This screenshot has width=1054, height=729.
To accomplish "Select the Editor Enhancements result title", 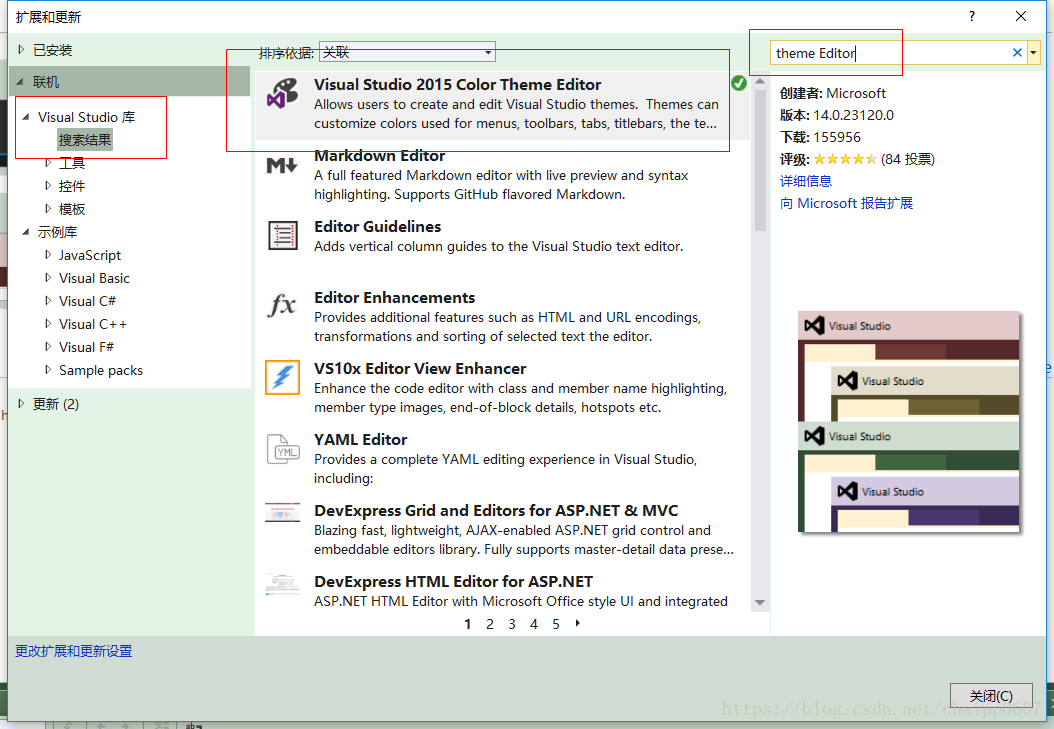I will click(395, 298).
